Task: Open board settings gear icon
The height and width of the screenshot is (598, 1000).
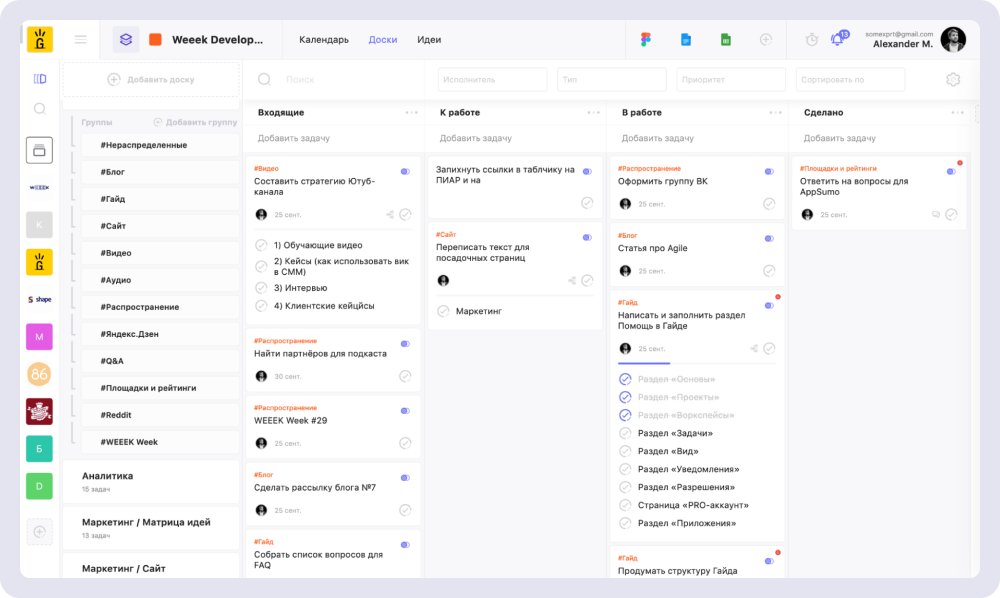Action: point(953,80)
